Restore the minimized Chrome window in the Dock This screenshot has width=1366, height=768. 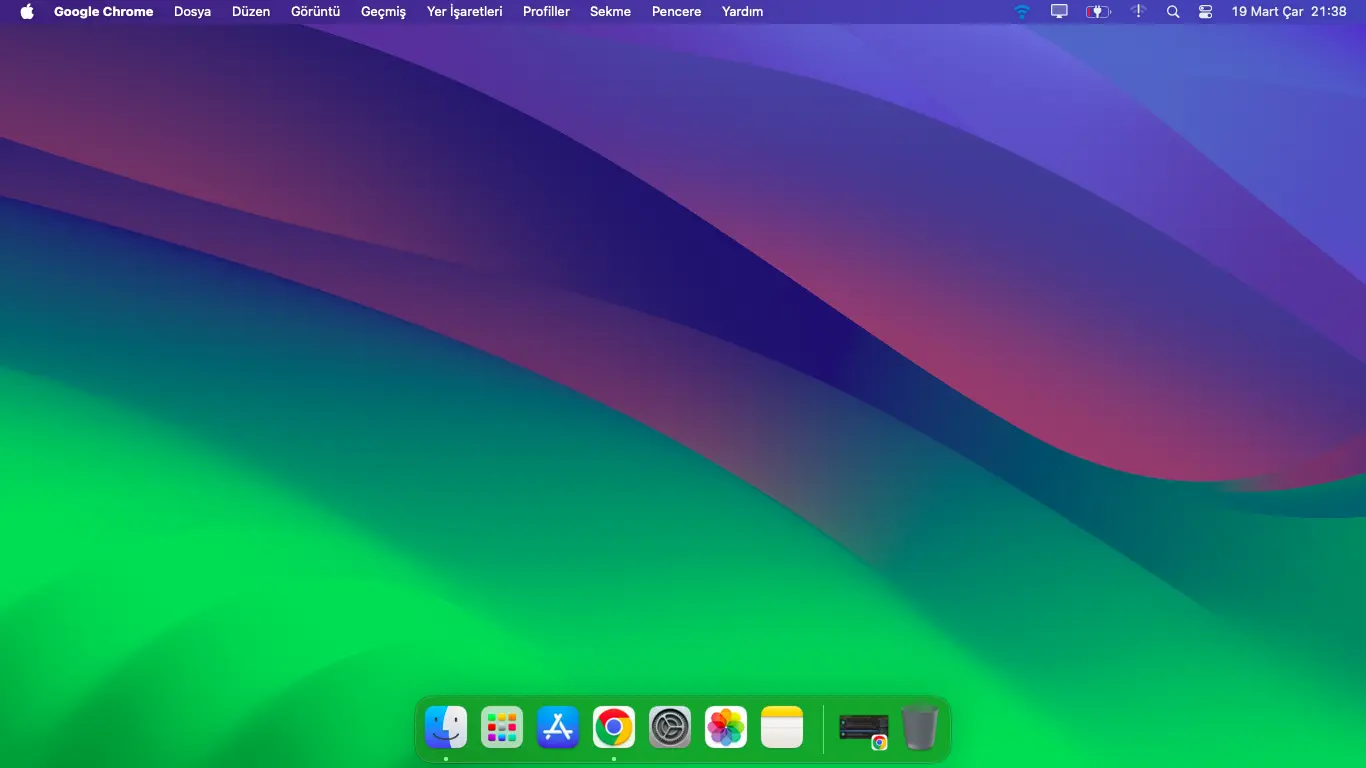(864, 729)
